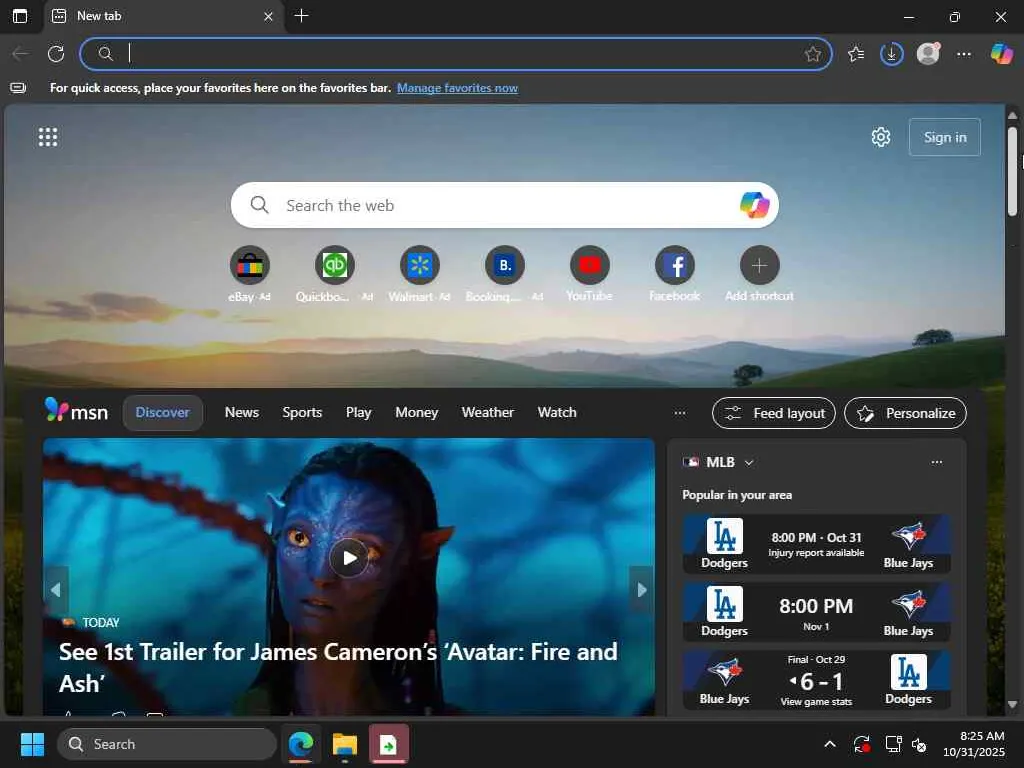Click the Windows taskbar Search box
The height and width of the screenshot is (768, 1024).
coord(167,744)
